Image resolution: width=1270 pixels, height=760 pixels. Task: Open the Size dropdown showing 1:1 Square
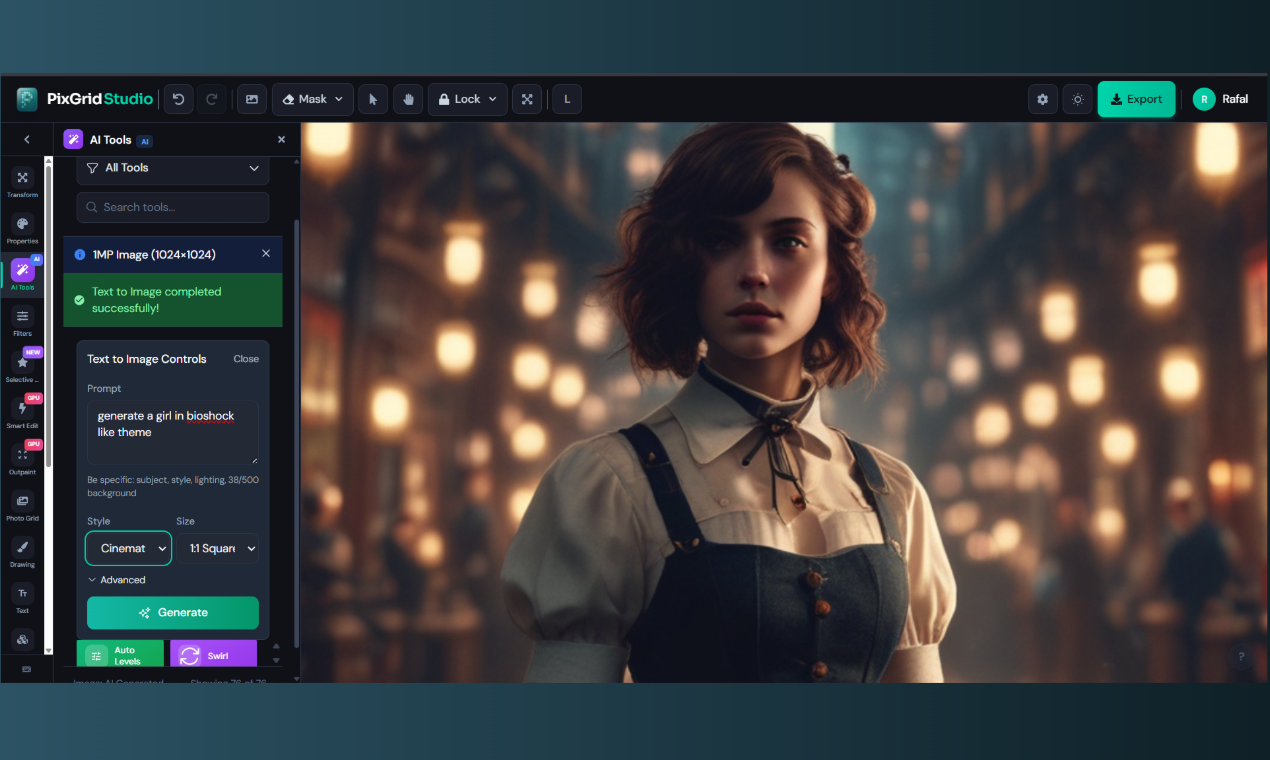tap(218, 548)
